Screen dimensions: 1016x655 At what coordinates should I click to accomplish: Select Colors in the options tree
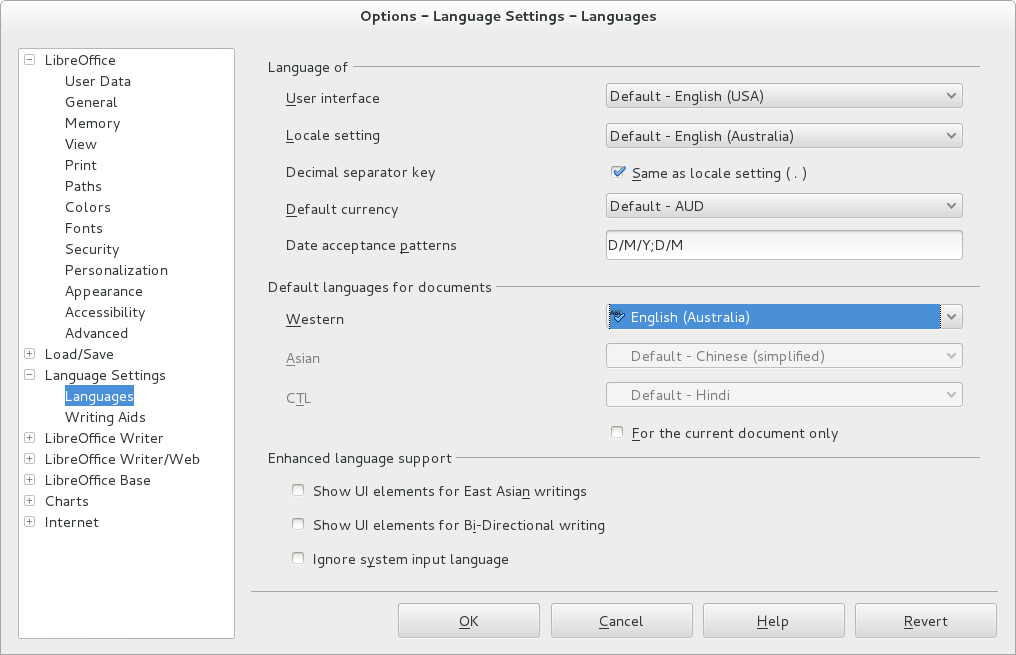pyautogui.click(x=87, y=207)
